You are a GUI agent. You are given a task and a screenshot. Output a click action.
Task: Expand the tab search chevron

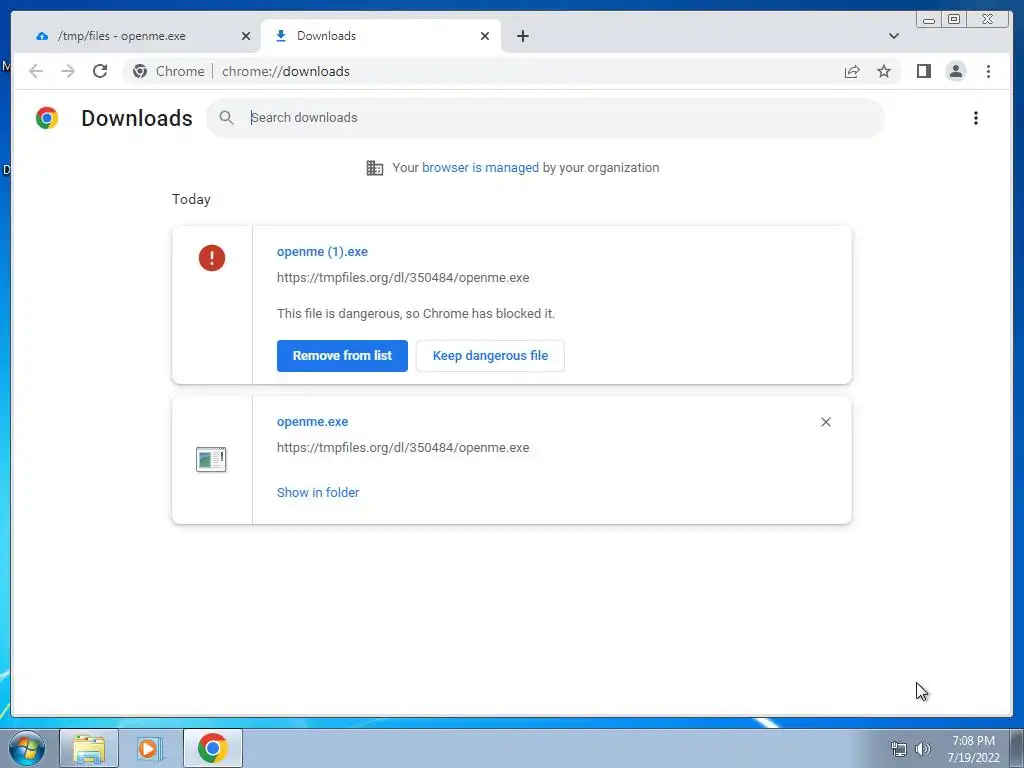(893, 36)
